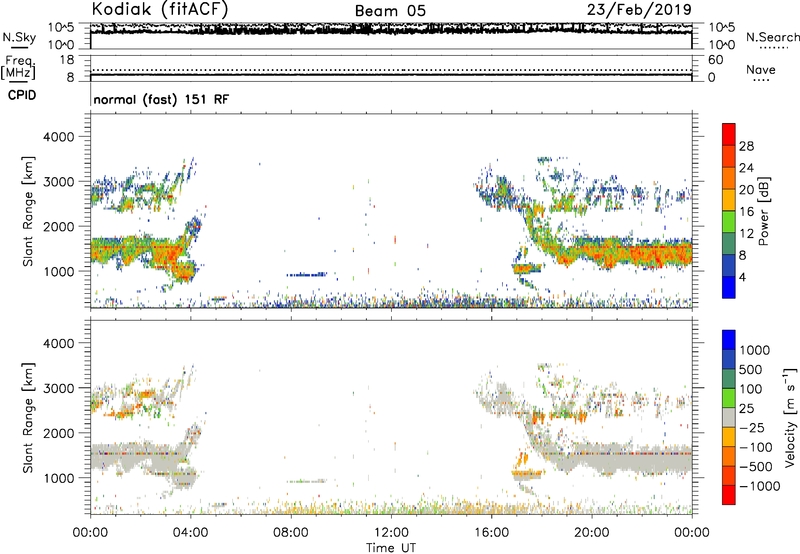Click the "Power [dB]" color bar title
800x554 pixels.
[x=764, y=211]
